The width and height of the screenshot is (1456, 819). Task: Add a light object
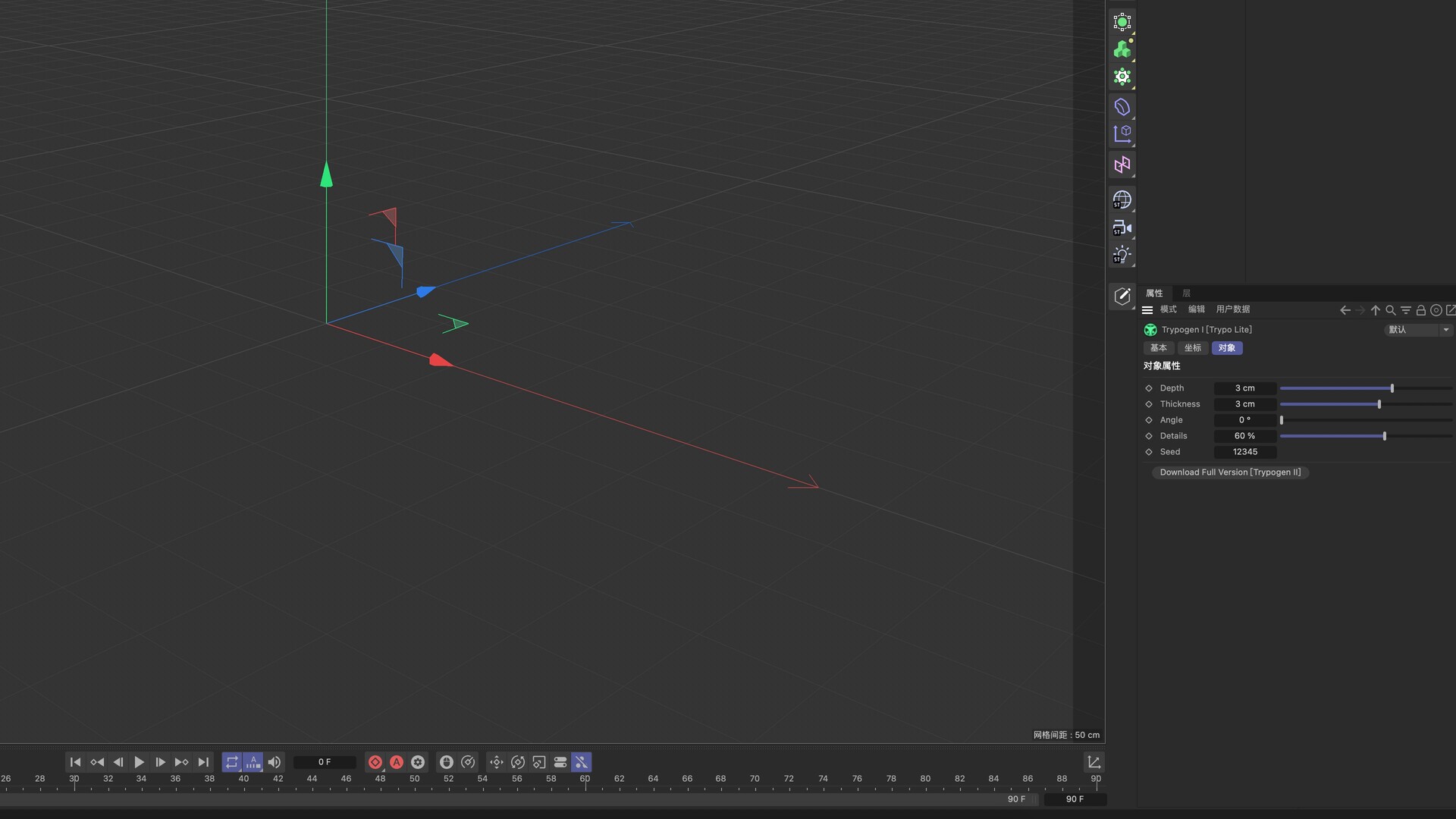pos(1122,255)
